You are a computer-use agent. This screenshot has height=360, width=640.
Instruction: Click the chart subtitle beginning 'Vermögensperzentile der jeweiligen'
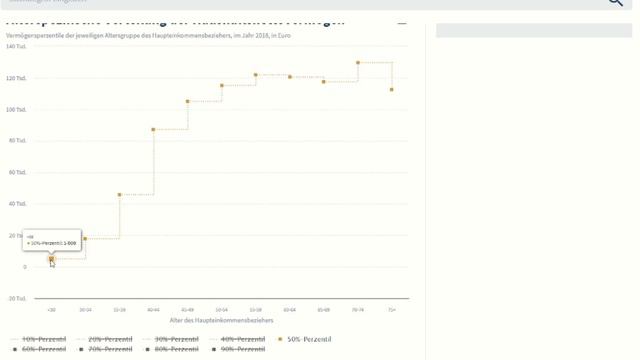click(148, 36)
